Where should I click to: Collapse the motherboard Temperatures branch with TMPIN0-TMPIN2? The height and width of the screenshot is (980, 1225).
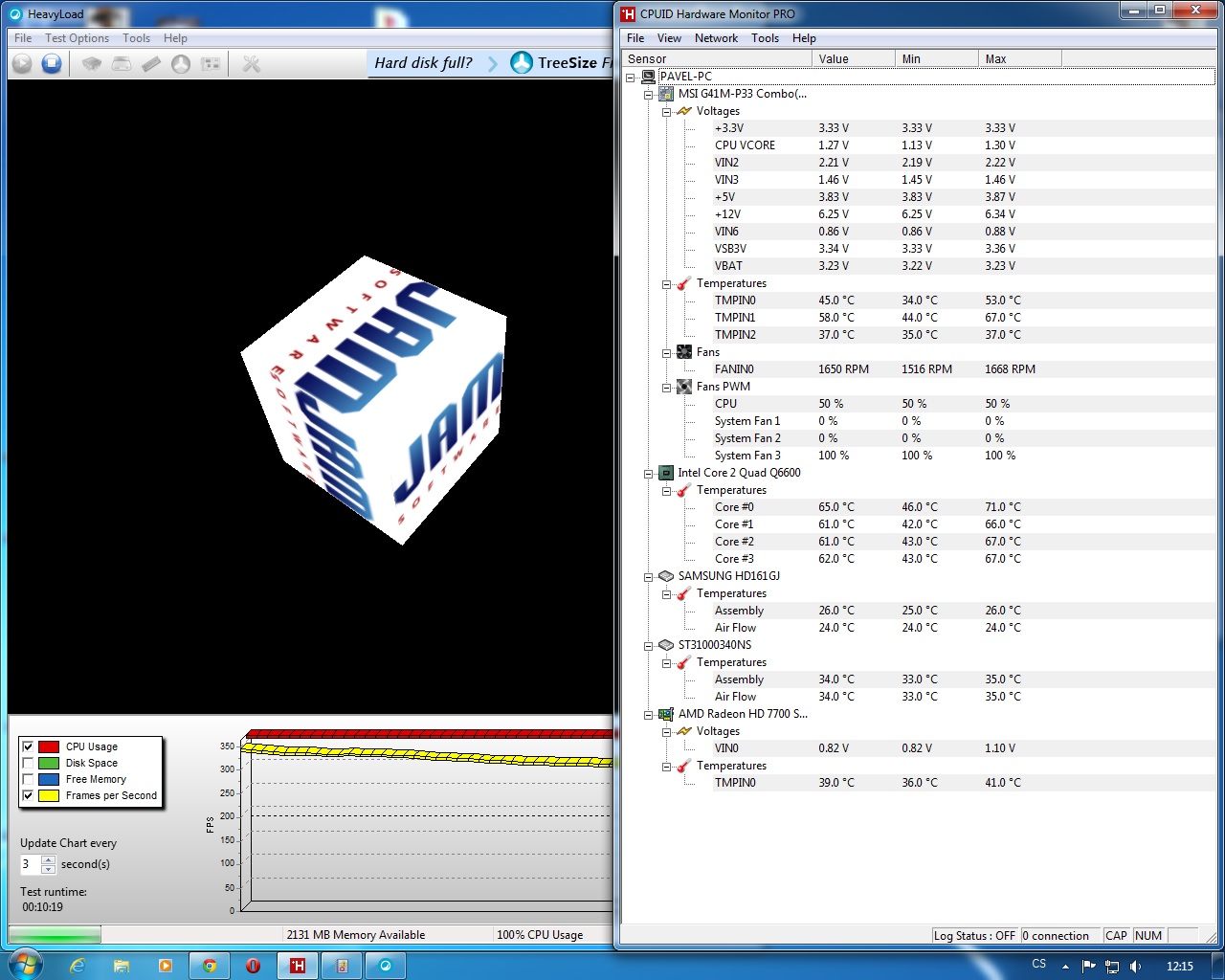pos(666,284)
